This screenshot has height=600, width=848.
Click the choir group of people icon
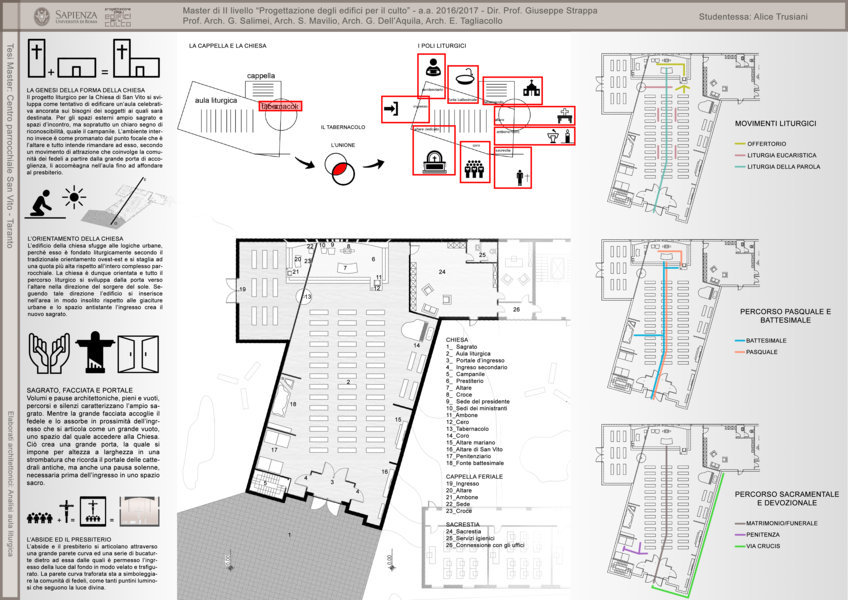tap(474, 169)
